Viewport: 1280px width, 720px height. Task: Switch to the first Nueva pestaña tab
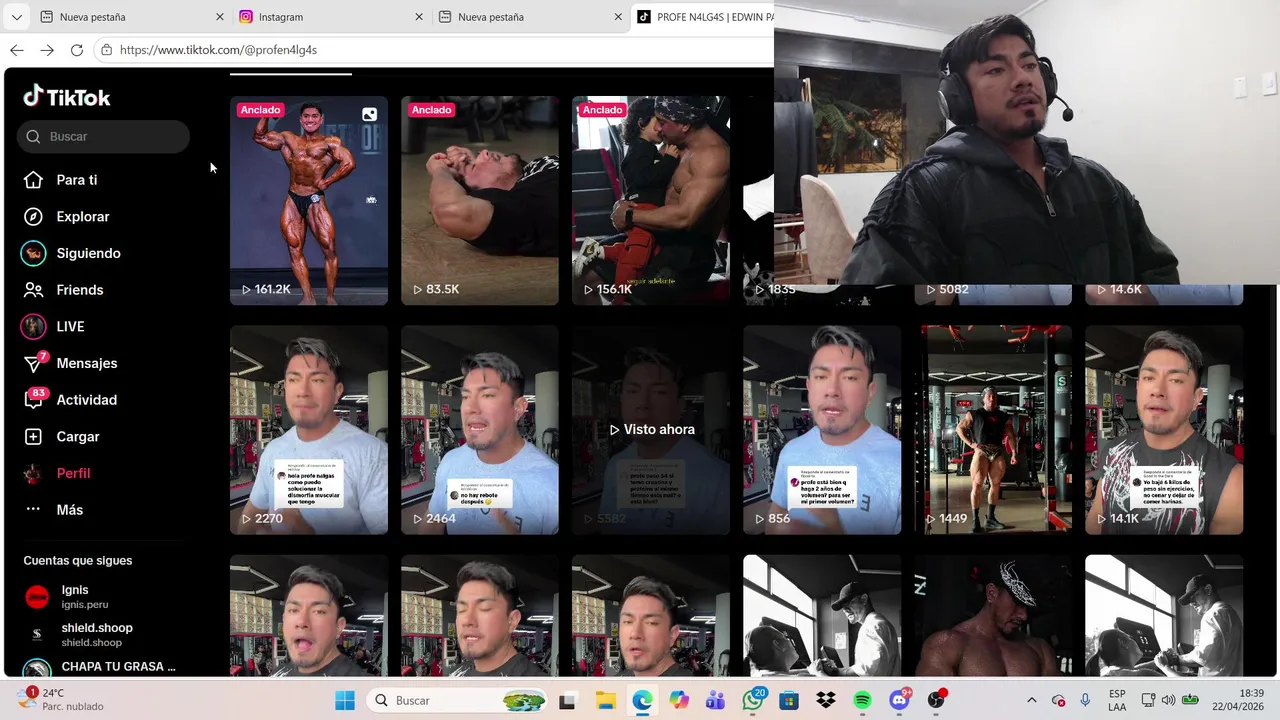(x=130, y=17)
